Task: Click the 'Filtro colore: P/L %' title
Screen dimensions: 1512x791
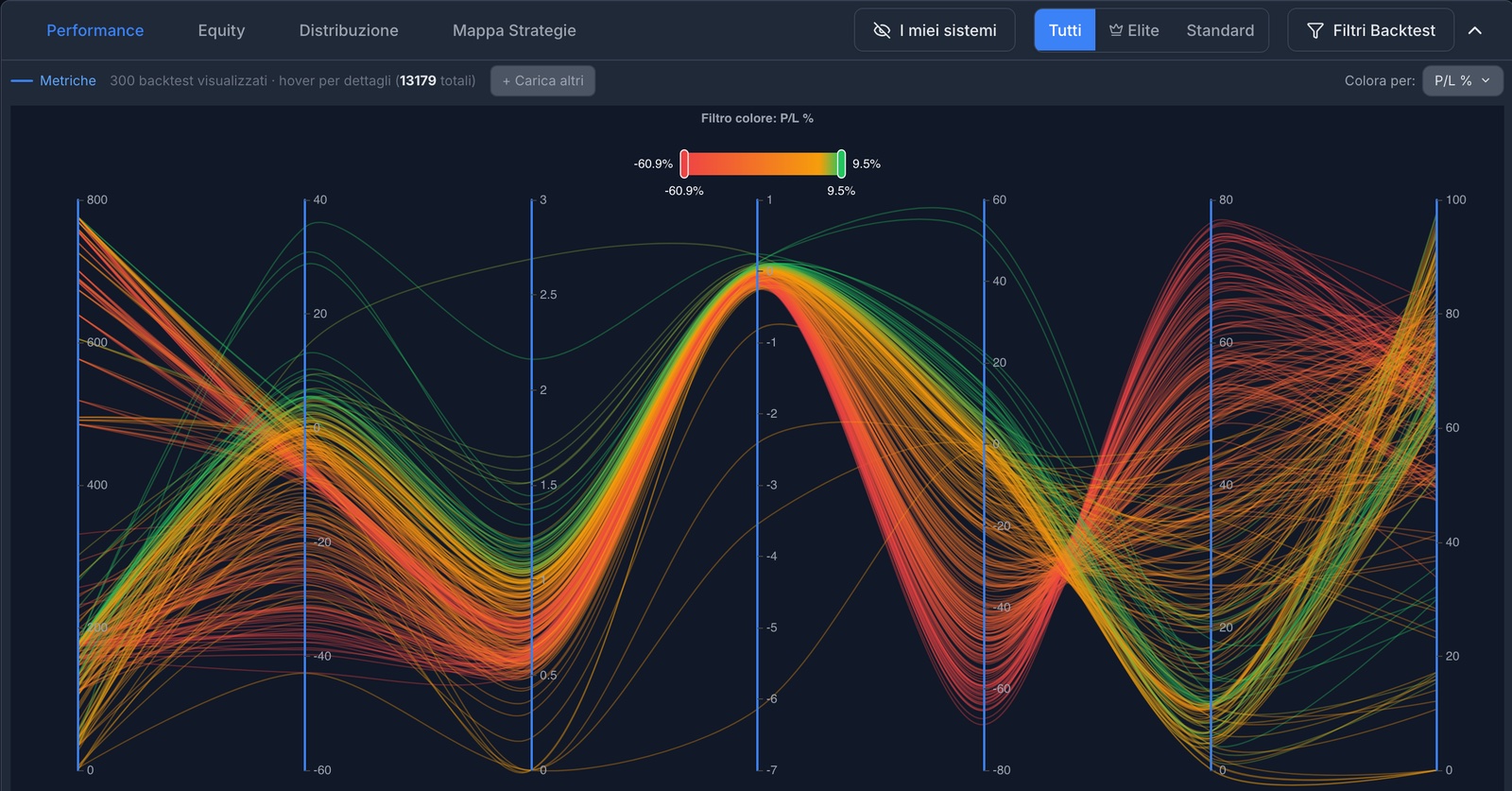Action: [x=757, y=118]
